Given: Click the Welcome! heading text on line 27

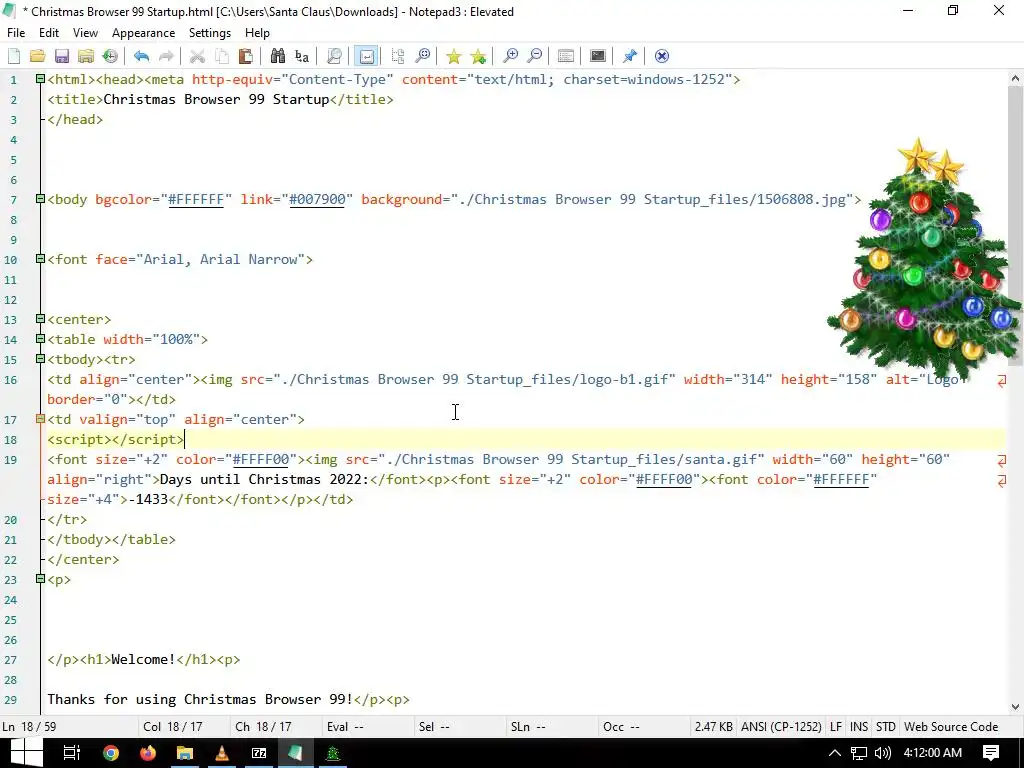Looking at the screenshot, I should coord(143,659).
